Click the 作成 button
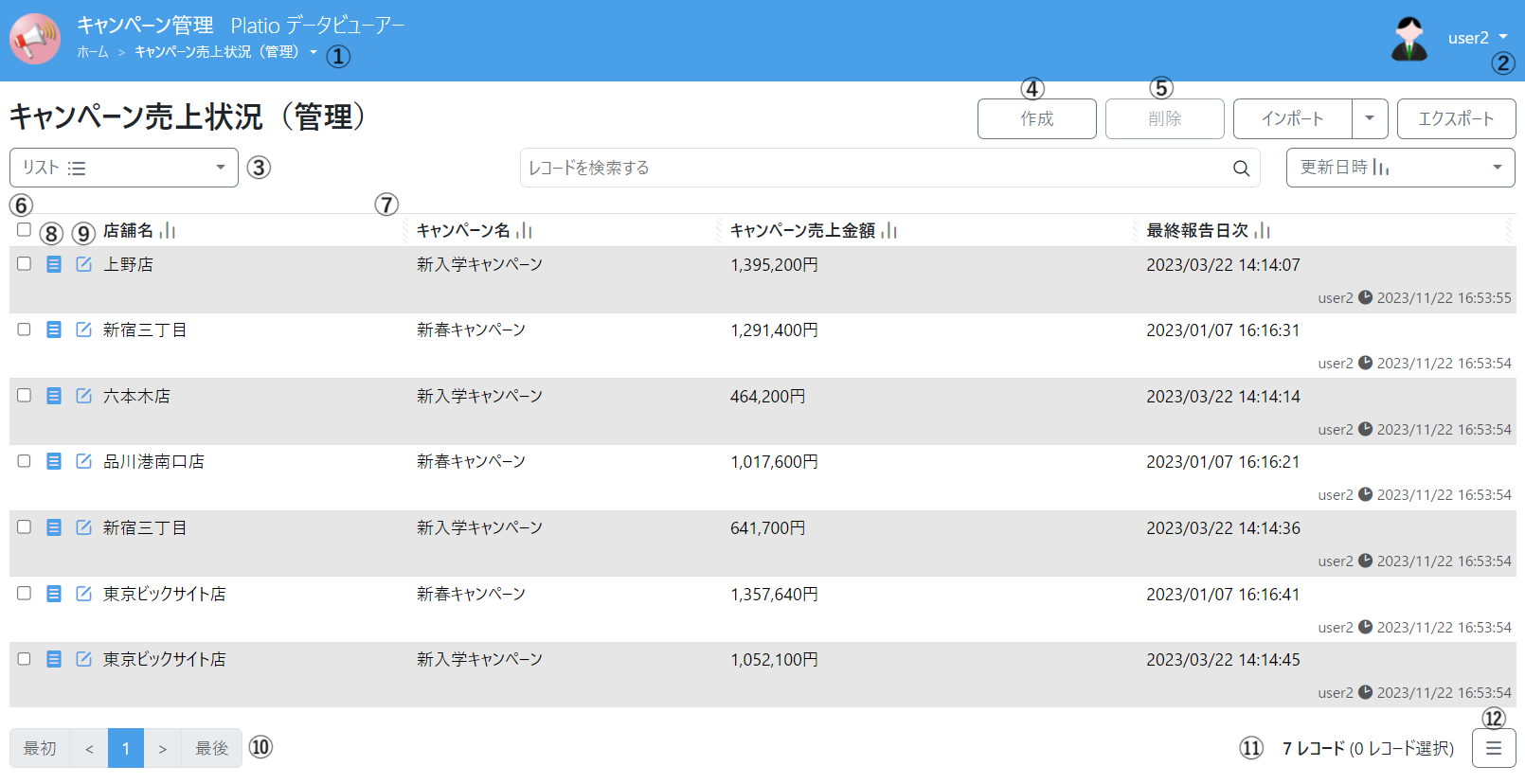The height and width of the screenshot is (784, 1525). 1037,118
